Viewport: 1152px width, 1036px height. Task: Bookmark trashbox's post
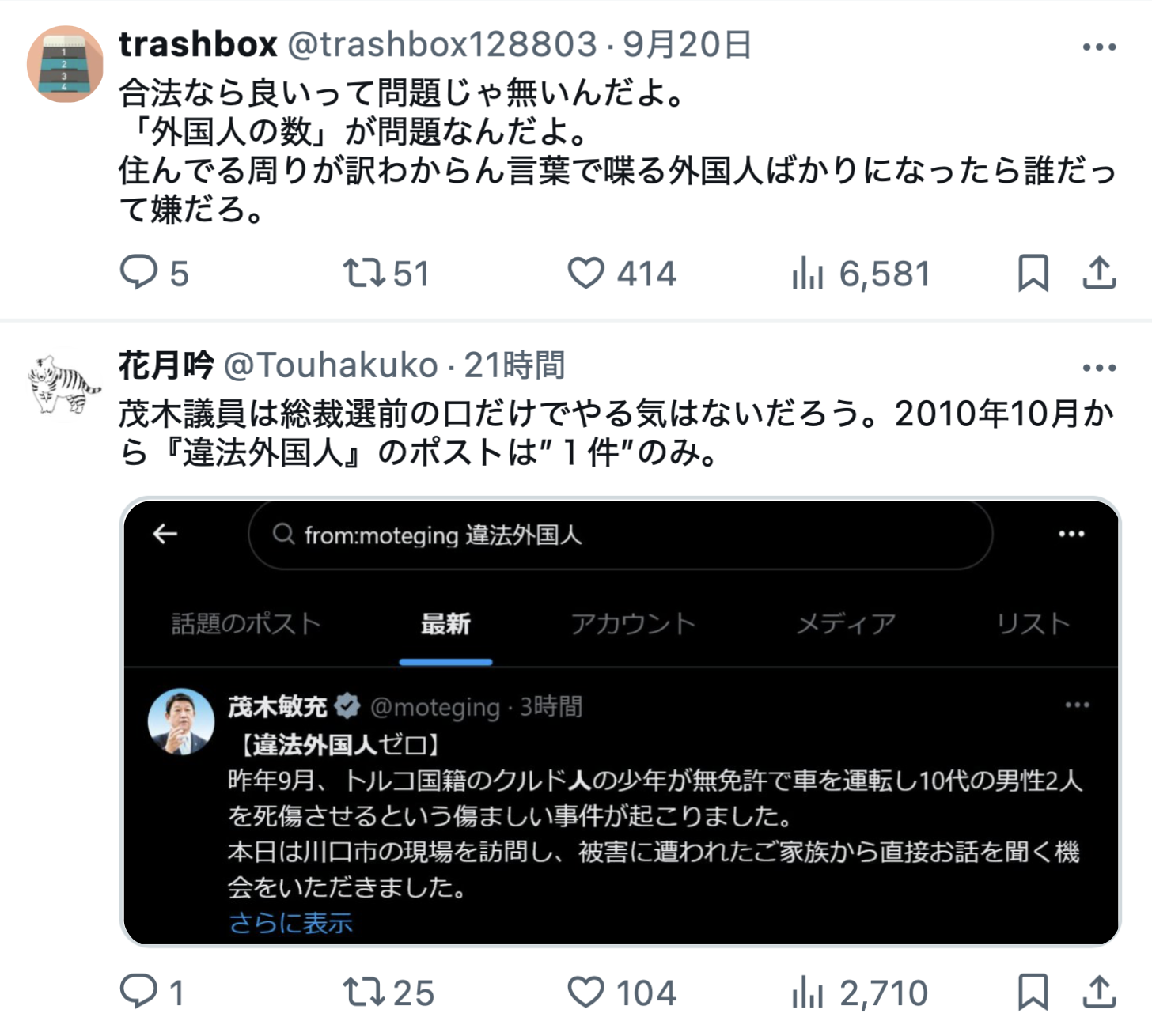coord(1033,273)
